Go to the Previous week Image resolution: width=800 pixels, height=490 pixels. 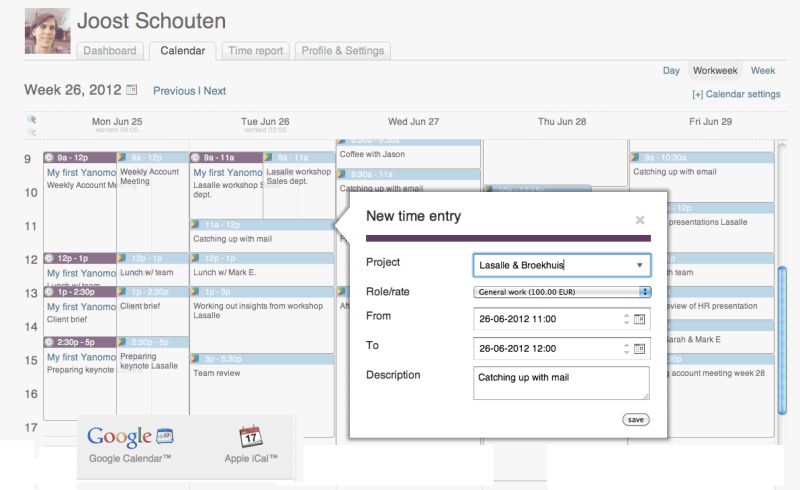(x=174, y=91)
